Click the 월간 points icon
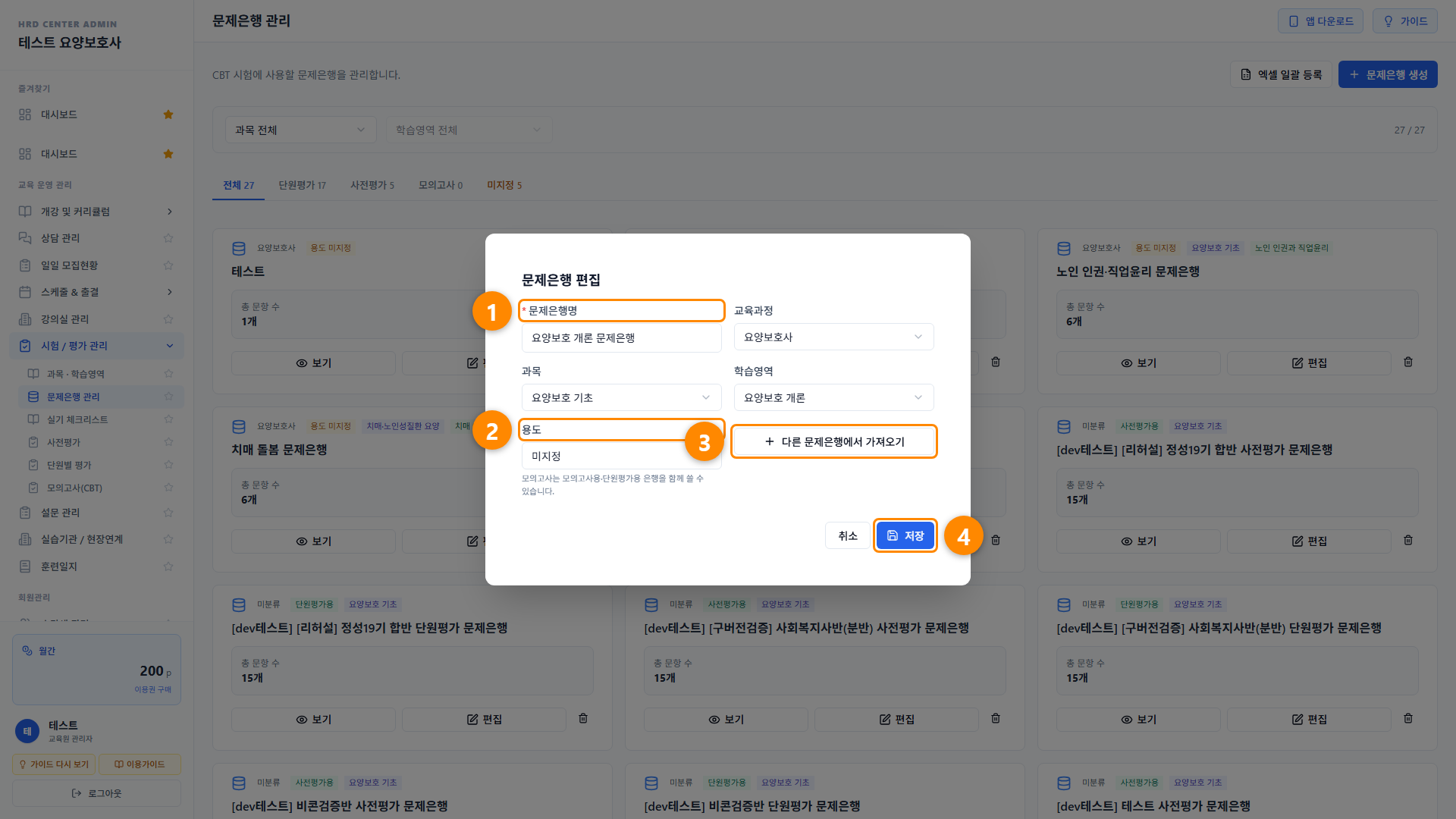The height and width of the screenshot is (819, 1456). point(27,651)
